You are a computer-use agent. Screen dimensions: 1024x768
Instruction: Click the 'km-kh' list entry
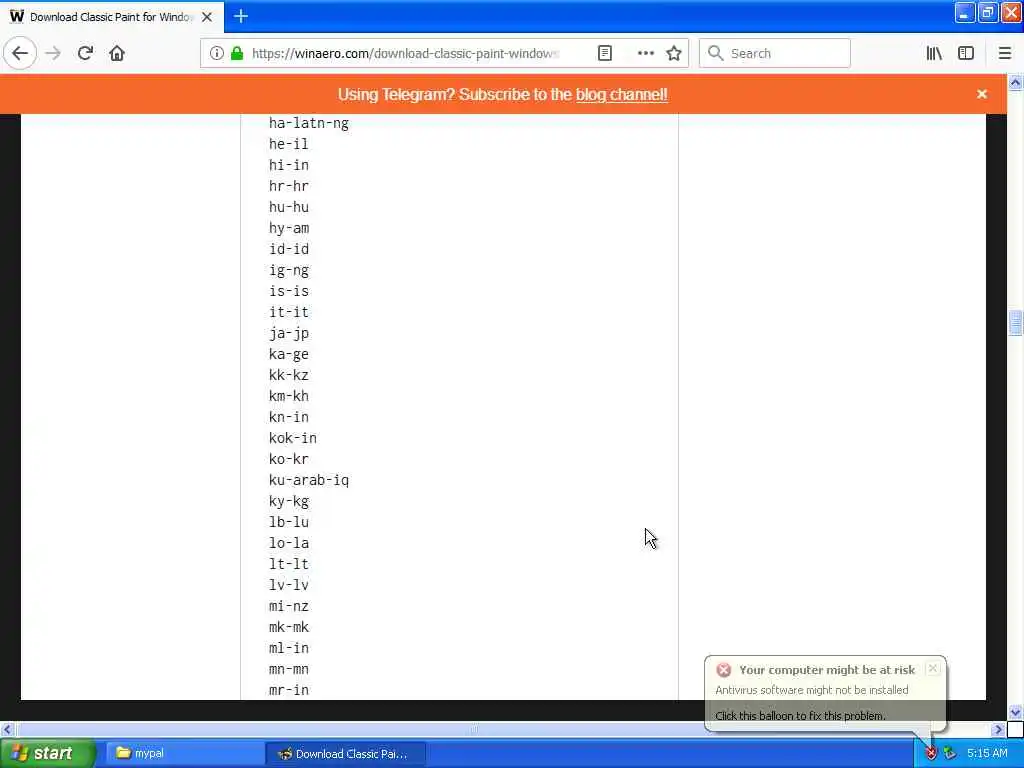[x=289, y=396]
